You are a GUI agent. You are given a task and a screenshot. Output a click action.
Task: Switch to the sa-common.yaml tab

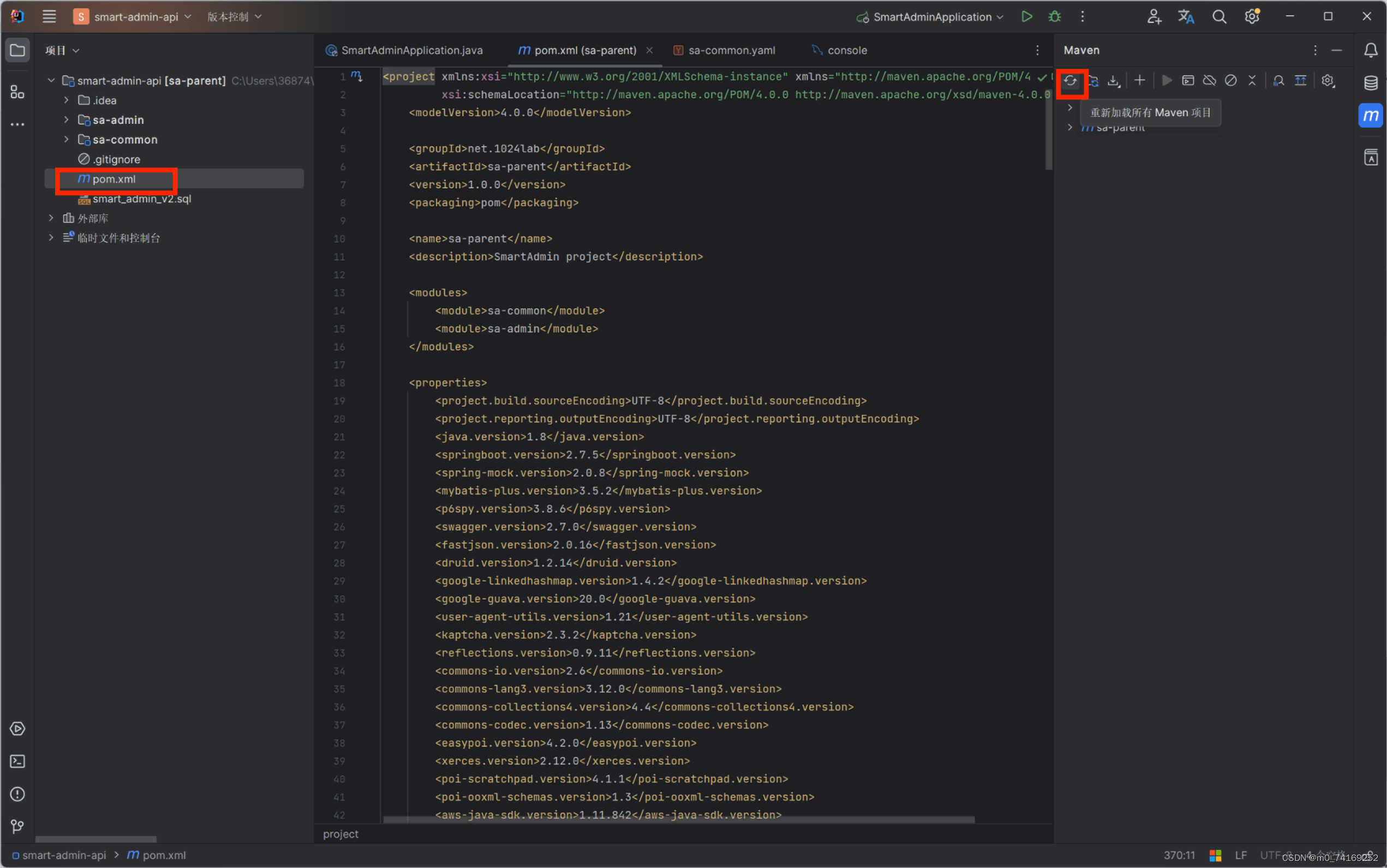tap(732, 50)
